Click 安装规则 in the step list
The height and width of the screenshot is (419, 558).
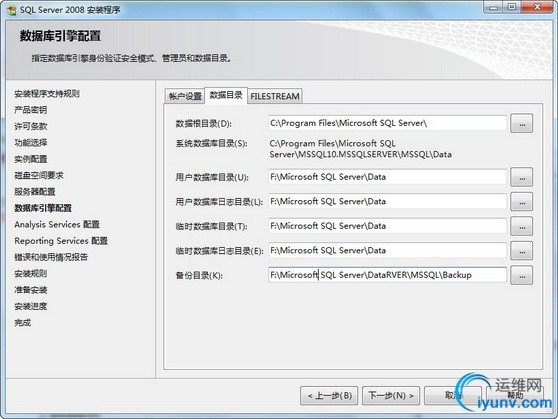pyautogui.click(x=31, y=273)
